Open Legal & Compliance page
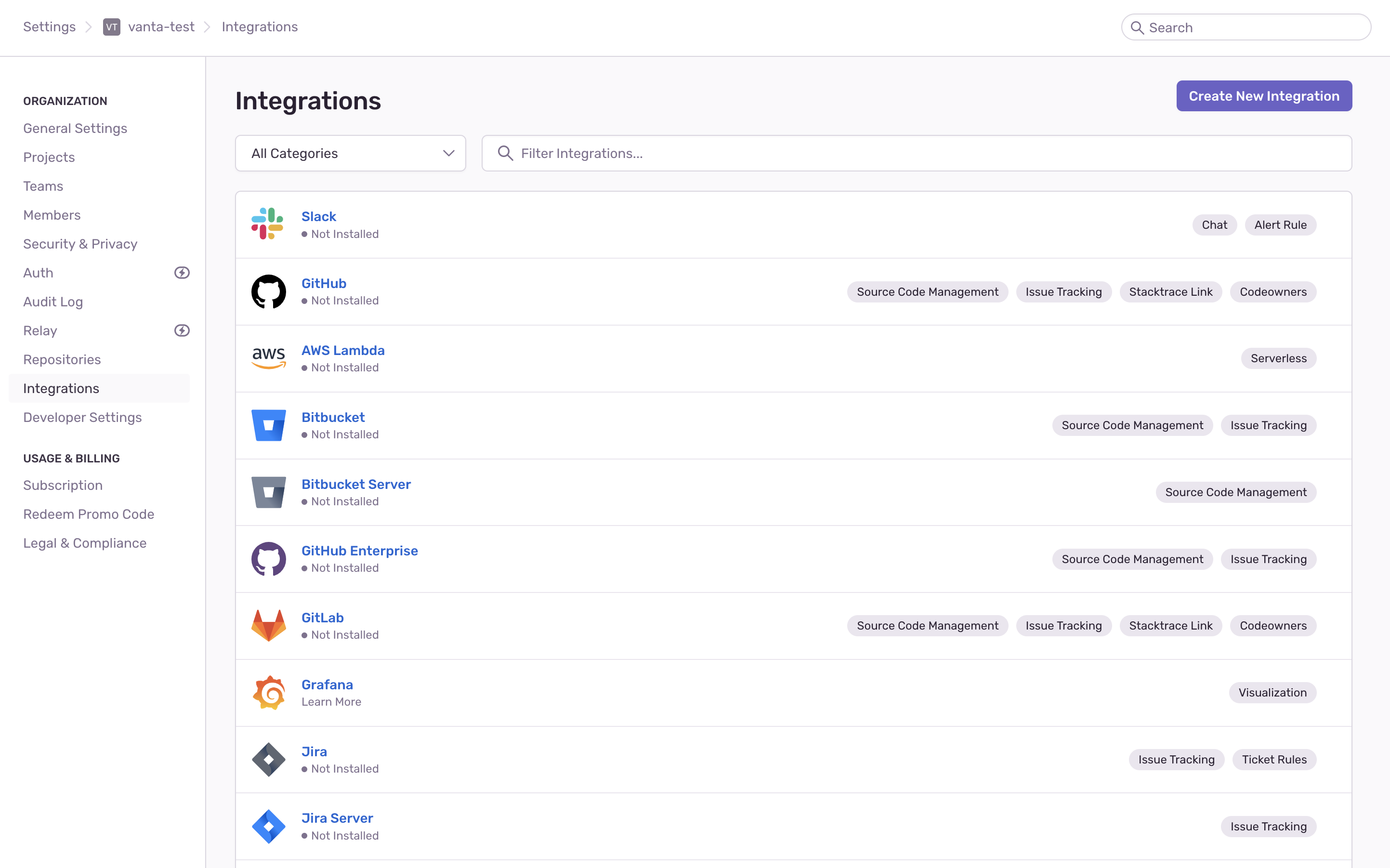The height and width of the screenshot is (868, 1390). point(85,543)
